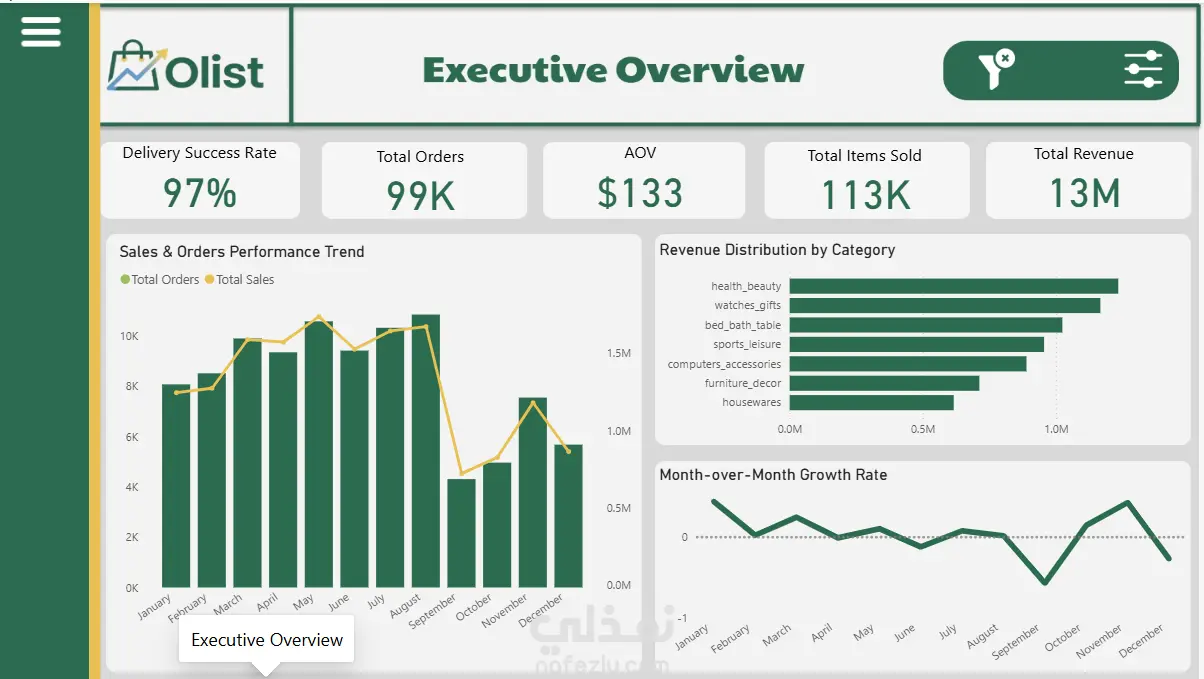Viewport: 1204px width, 679px height.
Task: Select the Total Revenue 13M card
Action: coord(1088,180)
